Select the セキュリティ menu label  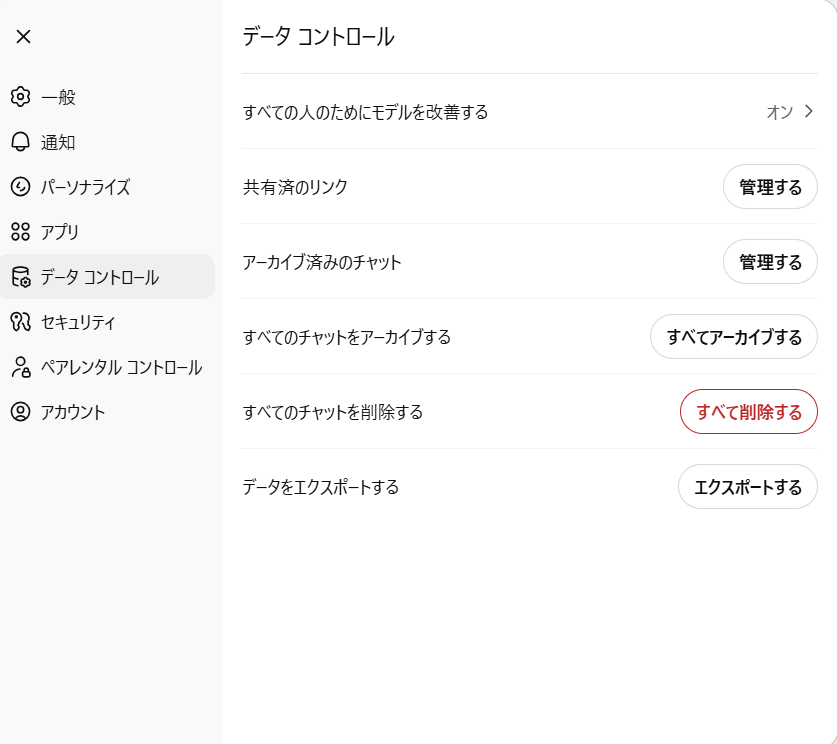coord(78,322)
